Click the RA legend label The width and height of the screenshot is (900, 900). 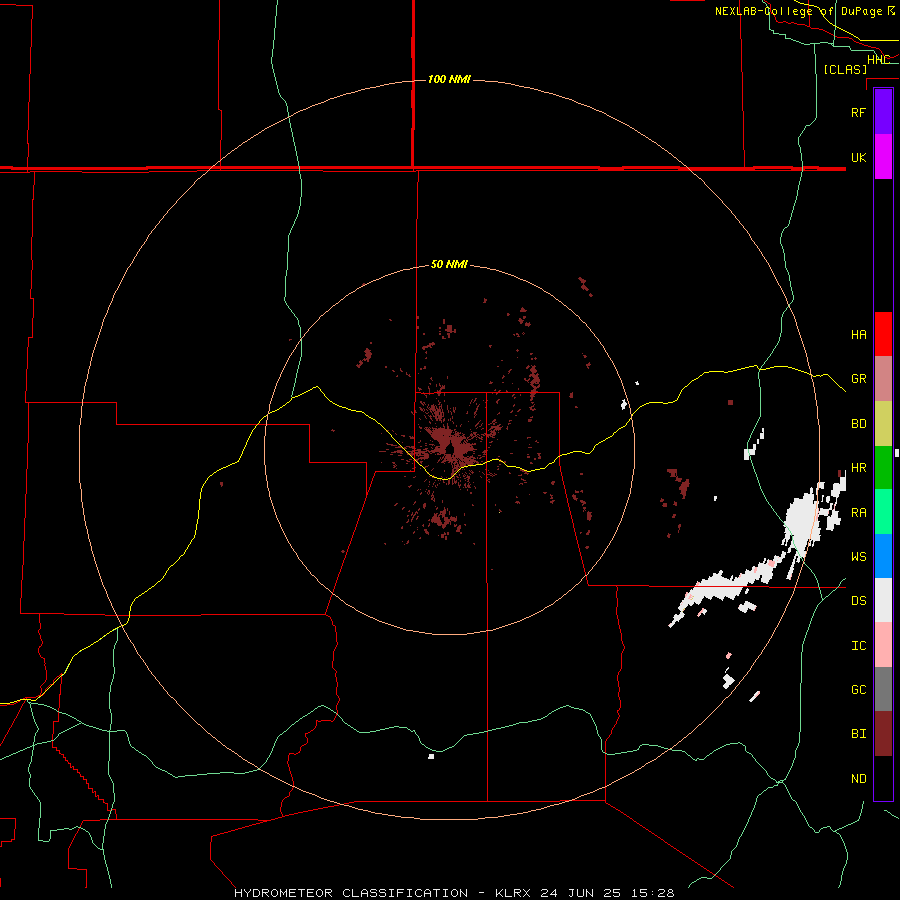tap(858, 512)
